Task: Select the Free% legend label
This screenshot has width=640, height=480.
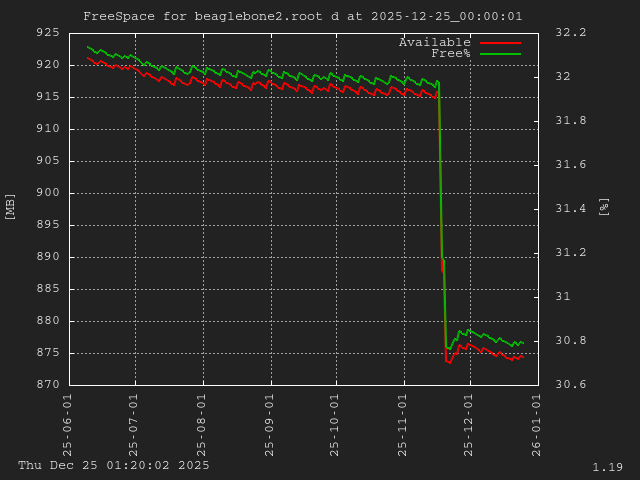Action: click(x=450, y=54)
